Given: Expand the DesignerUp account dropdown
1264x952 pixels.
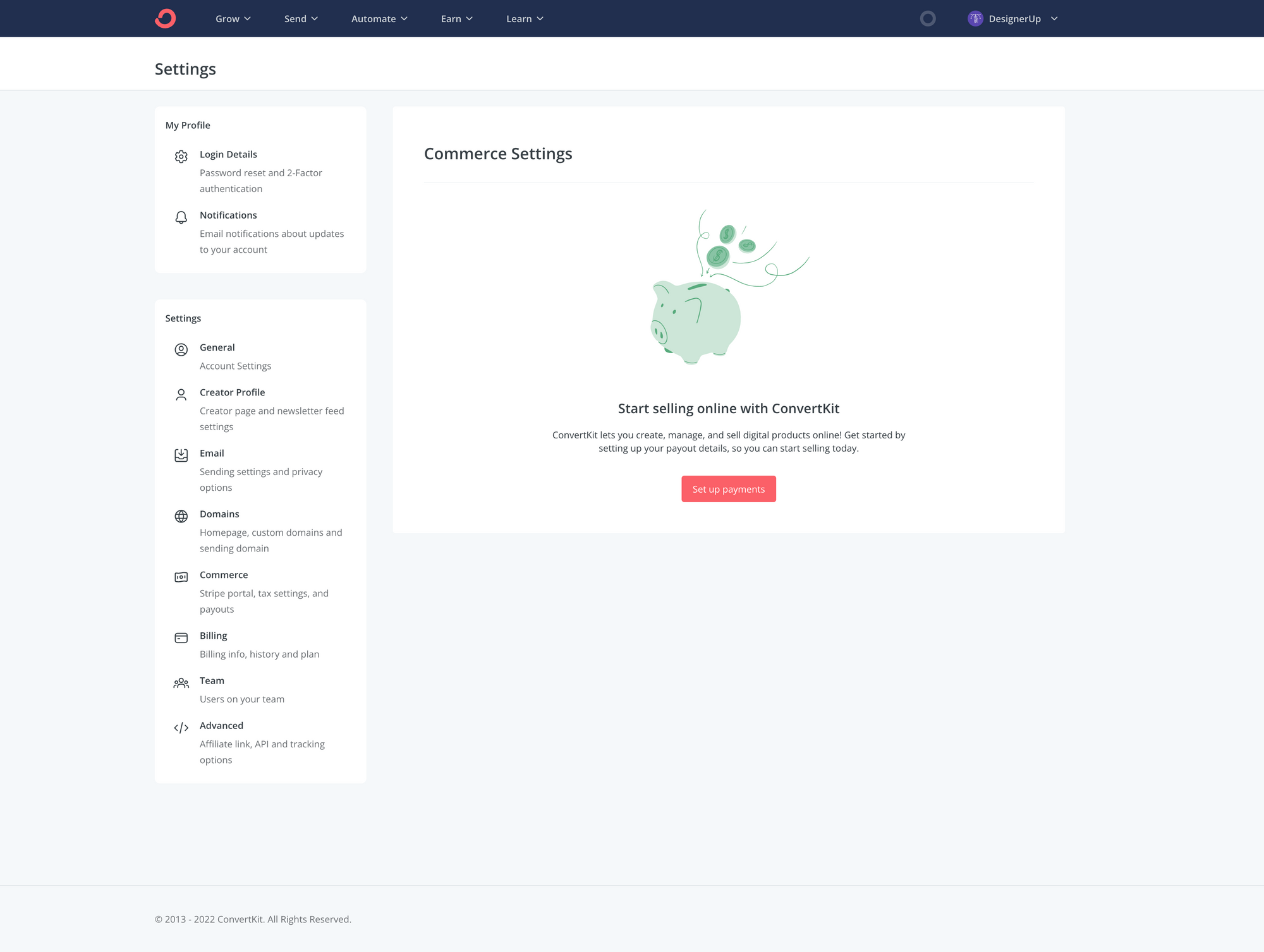Looking at the screenshot, I should [x=1054, y=19].
